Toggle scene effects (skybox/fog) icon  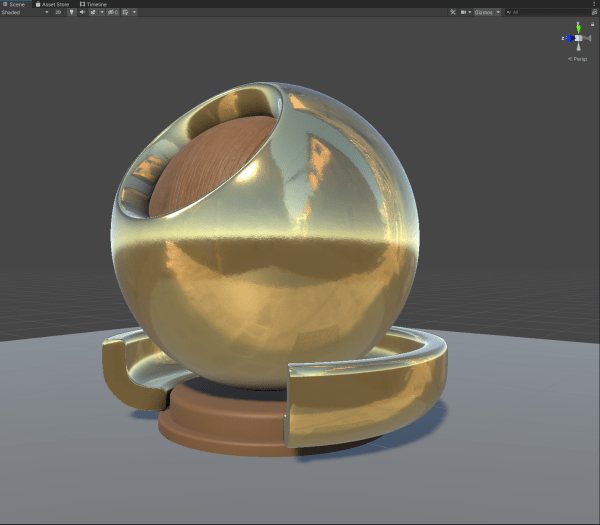coord(93,12)
